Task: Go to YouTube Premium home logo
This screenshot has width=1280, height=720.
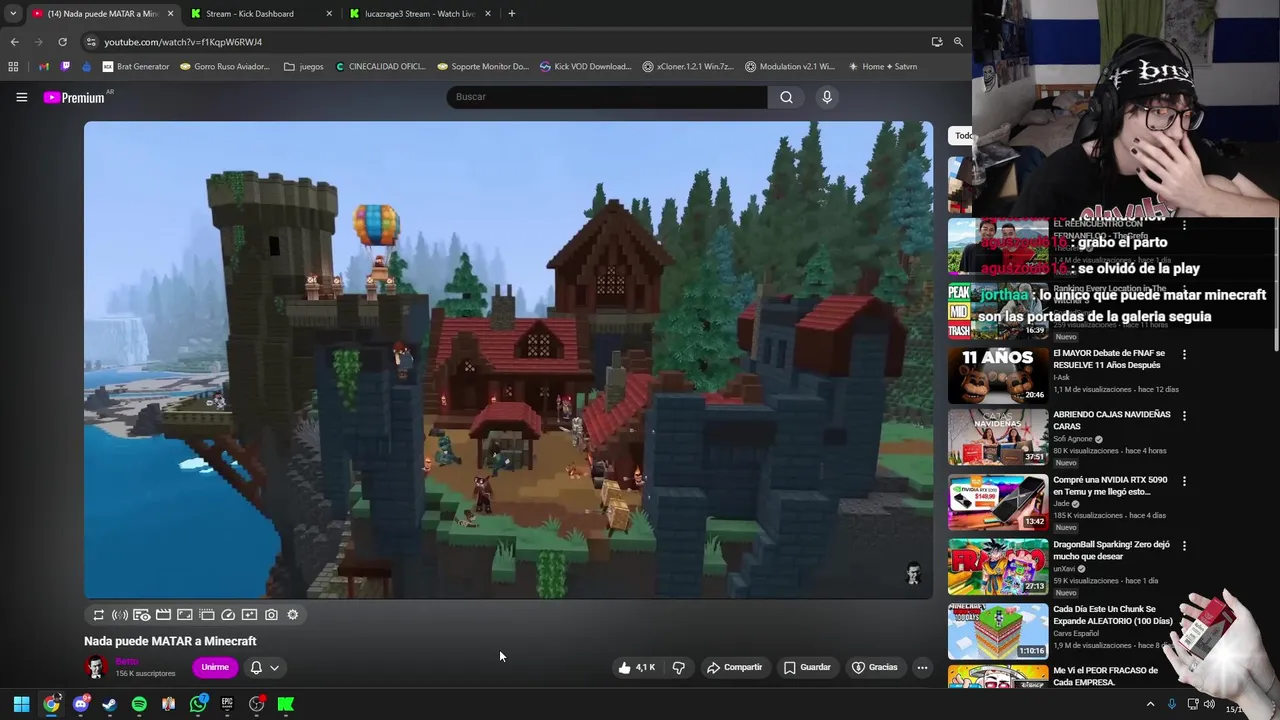Action: 74,97
